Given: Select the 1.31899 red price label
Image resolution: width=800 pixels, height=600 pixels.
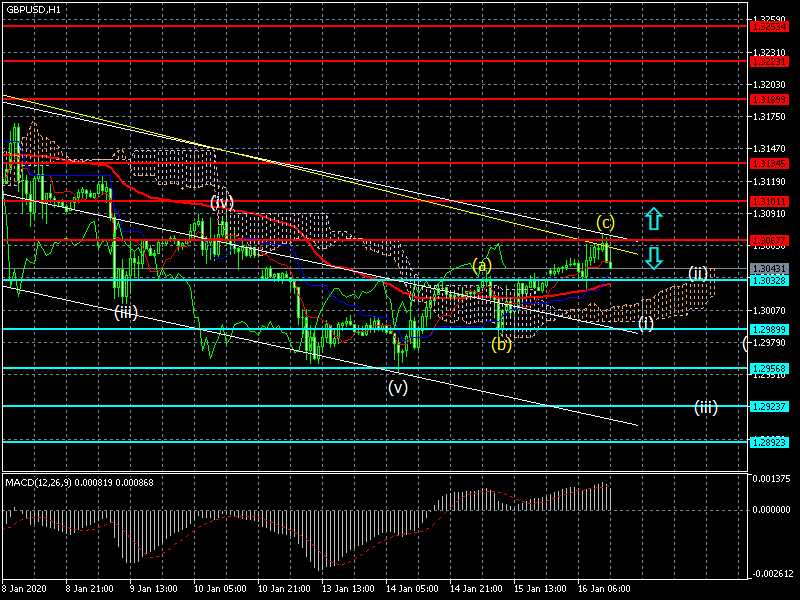Looking at the screenshot, I should coord(769,100).
